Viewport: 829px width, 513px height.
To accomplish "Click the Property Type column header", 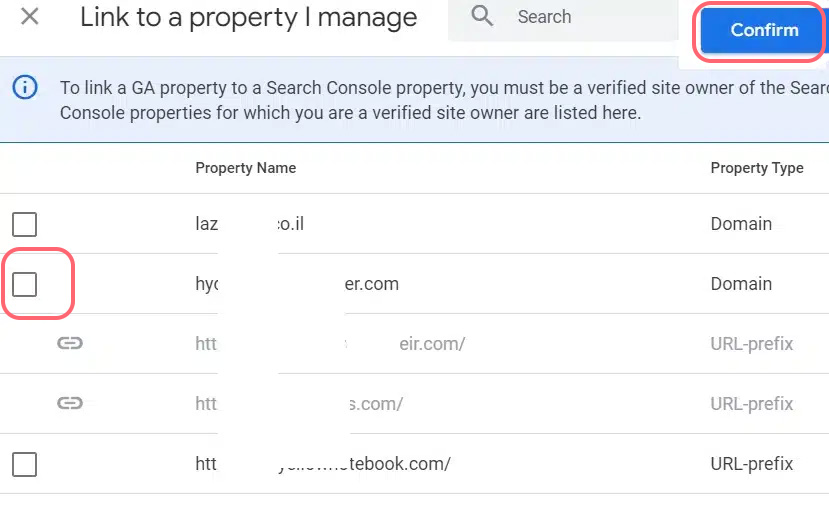I will tap(757, 168).
